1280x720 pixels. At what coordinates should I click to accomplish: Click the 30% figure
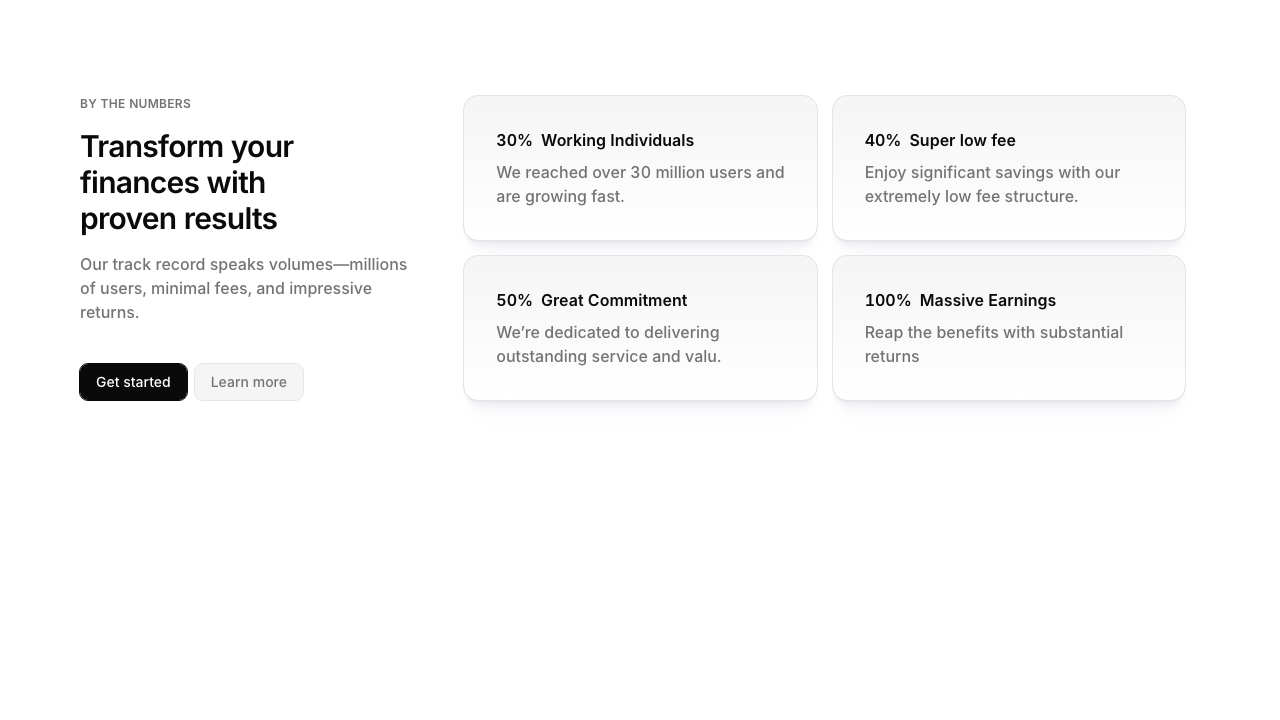[x=514, y=141]
